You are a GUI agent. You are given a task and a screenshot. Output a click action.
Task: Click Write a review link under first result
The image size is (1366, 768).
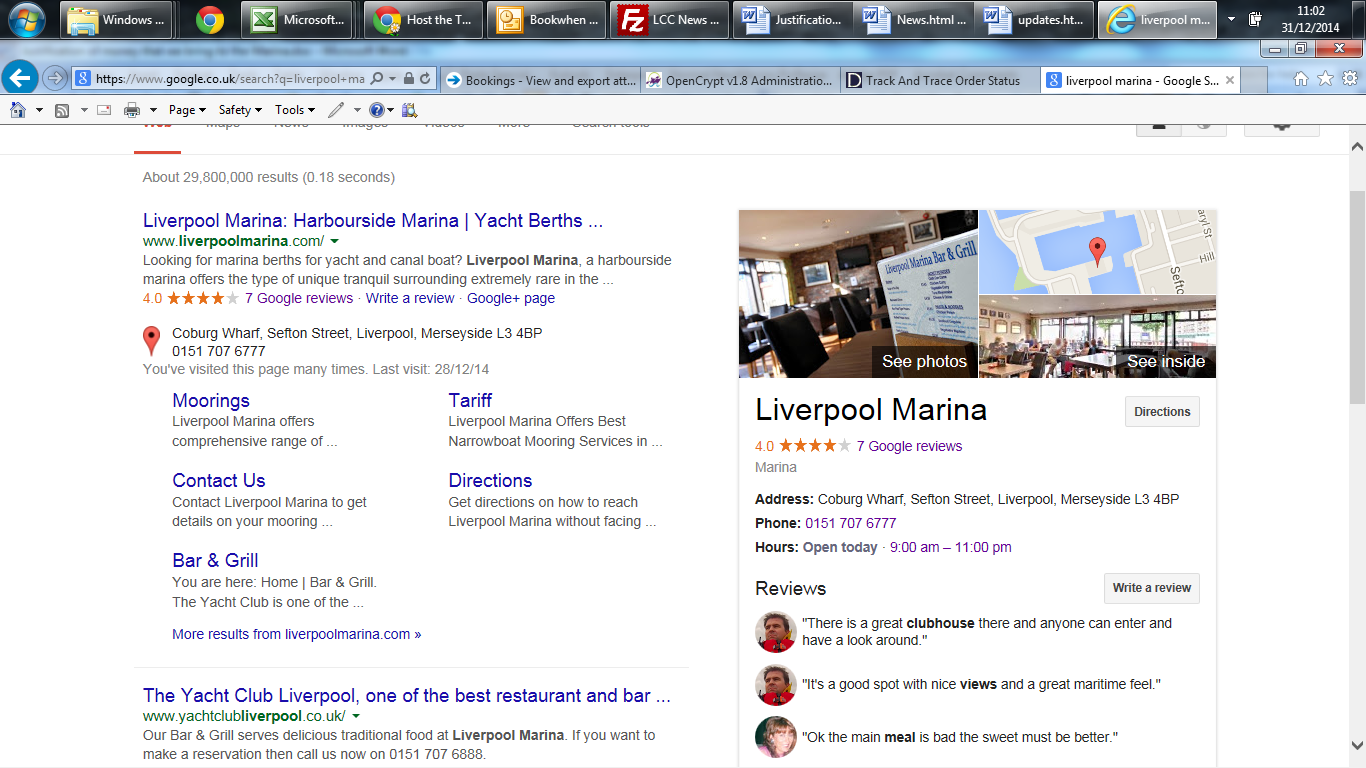coord(410,298)
